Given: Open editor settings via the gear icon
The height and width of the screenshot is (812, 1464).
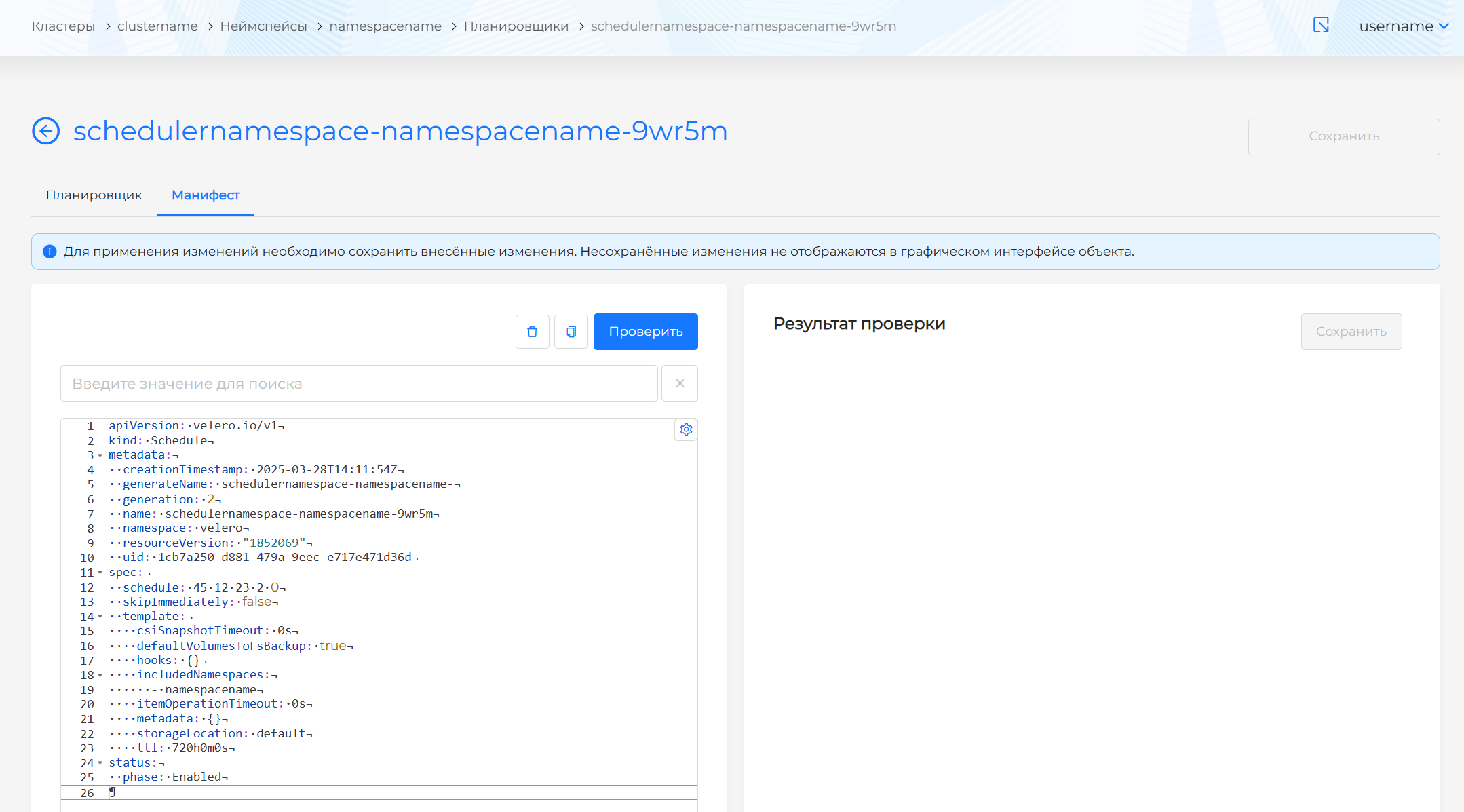Looking at the screenshot, I should tap(686, 429).
